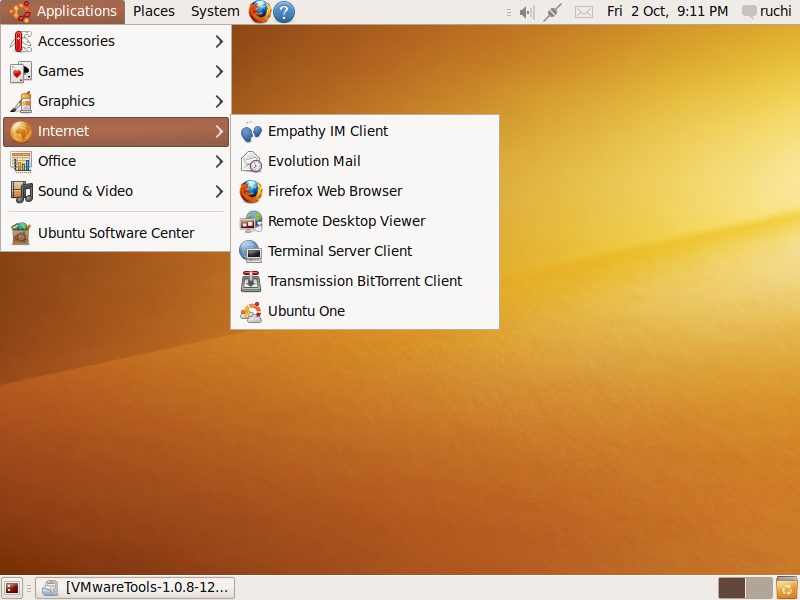Select the Accessories menu label
800x600 pixels.
[76, 41]
